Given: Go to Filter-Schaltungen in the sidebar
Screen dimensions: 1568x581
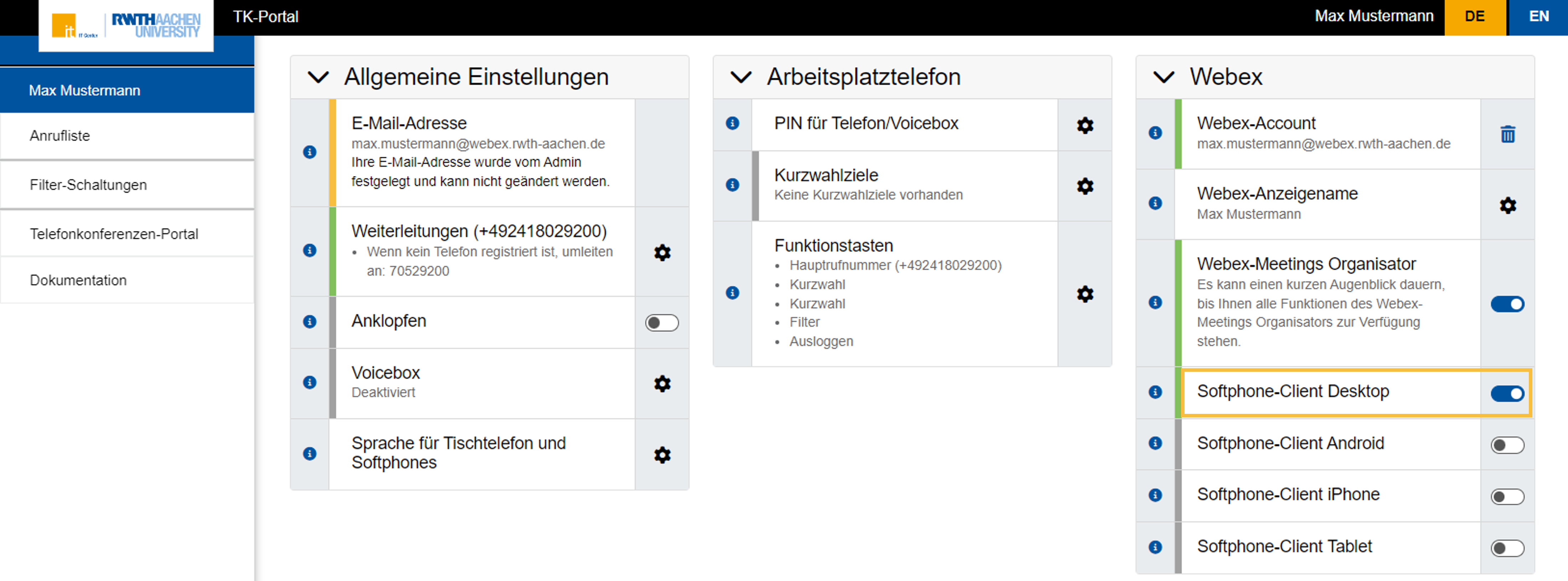Looking at the screenshot, I should (x=88, y=185).
